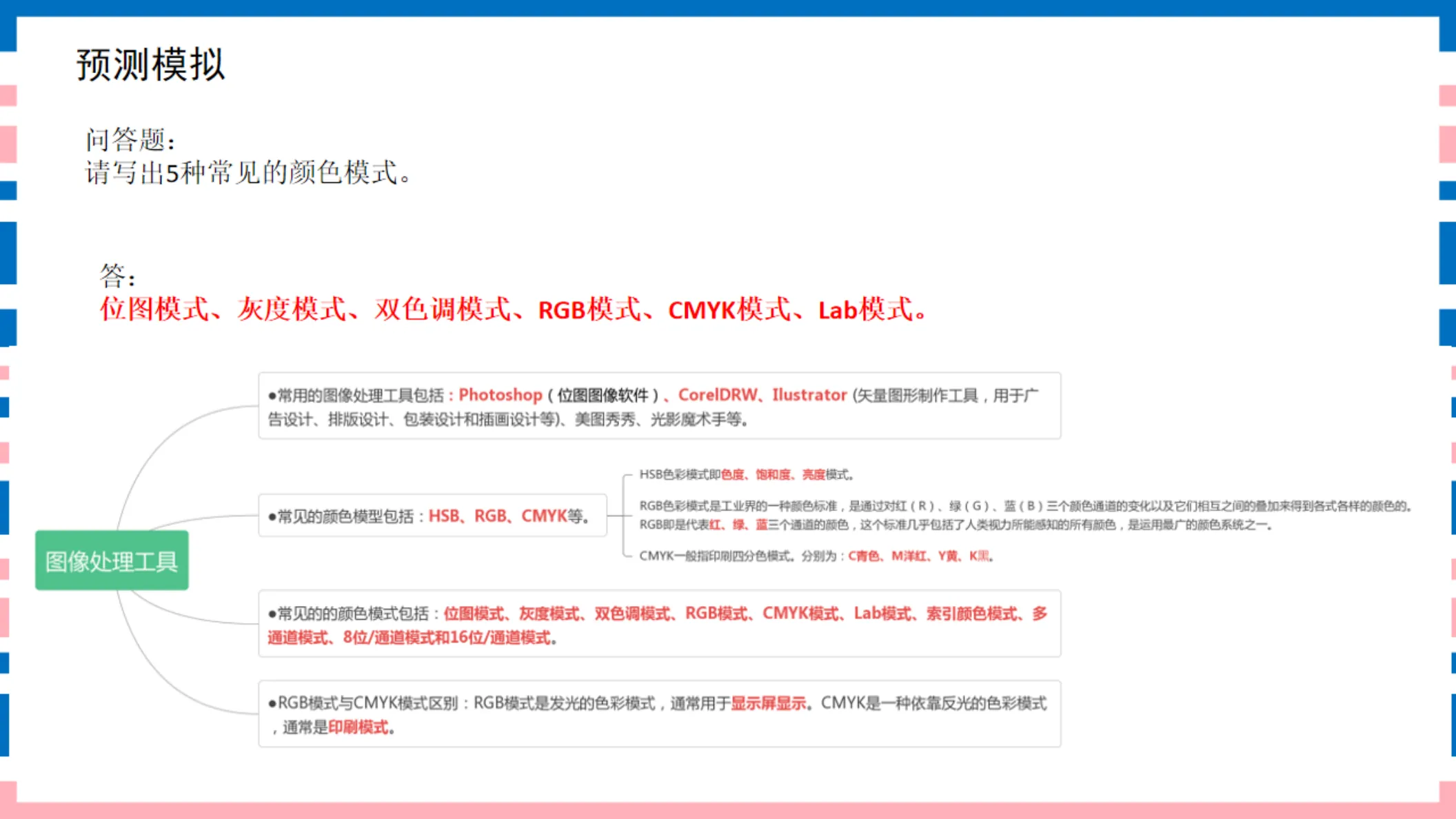Image resolution: width=1456 pixels, height=819 pixels.
Task: Click the green 图像处理工具 mind map node
Action: pos(112,560)
